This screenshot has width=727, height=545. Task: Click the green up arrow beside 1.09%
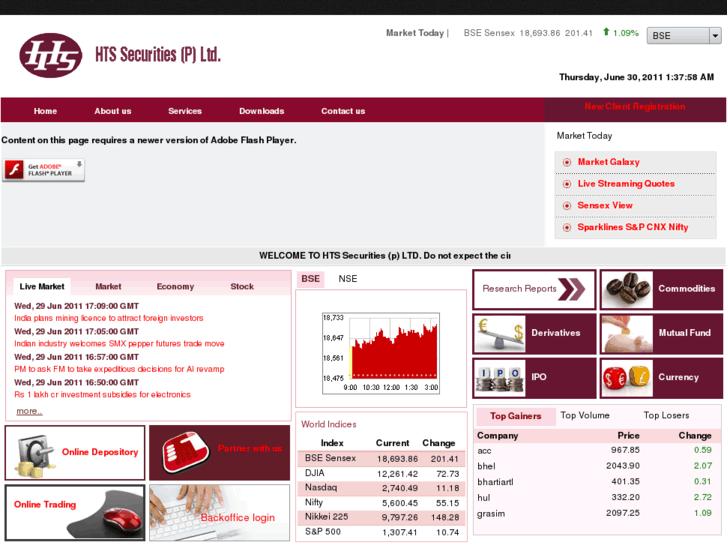pyautogui.click(x=606, y=32)
